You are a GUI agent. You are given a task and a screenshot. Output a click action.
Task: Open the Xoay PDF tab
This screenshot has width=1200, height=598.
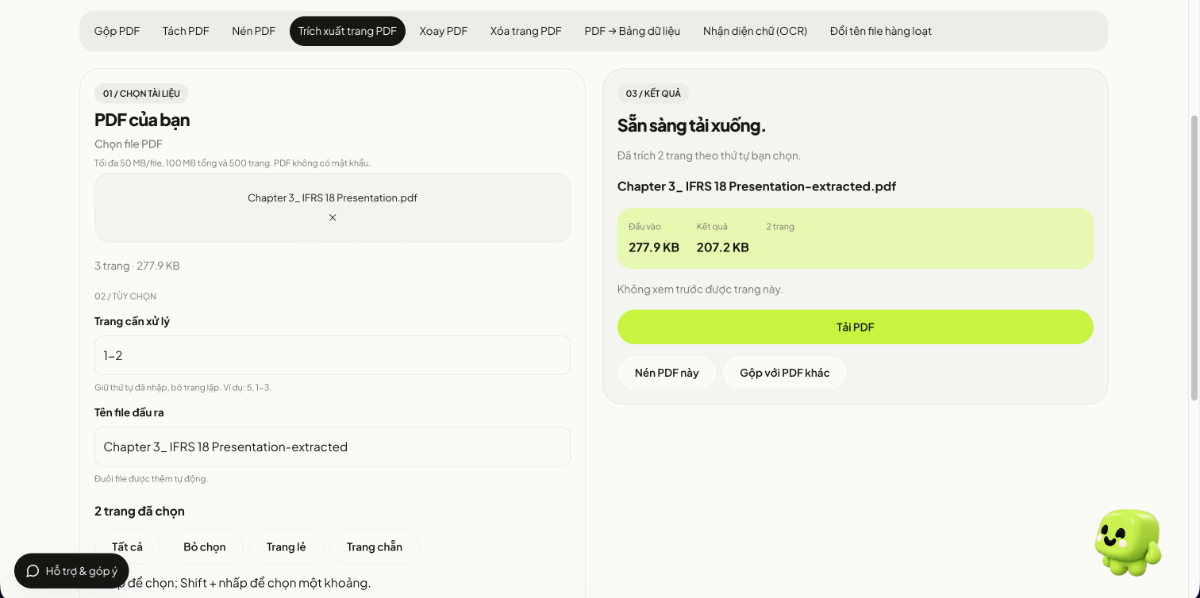click(x=443, y=31)
